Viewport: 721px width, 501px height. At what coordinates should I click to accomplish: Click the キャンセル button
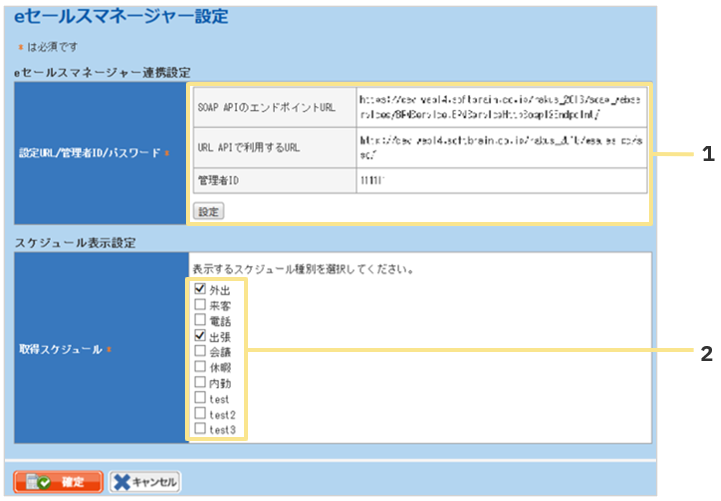tap(144, 481)
